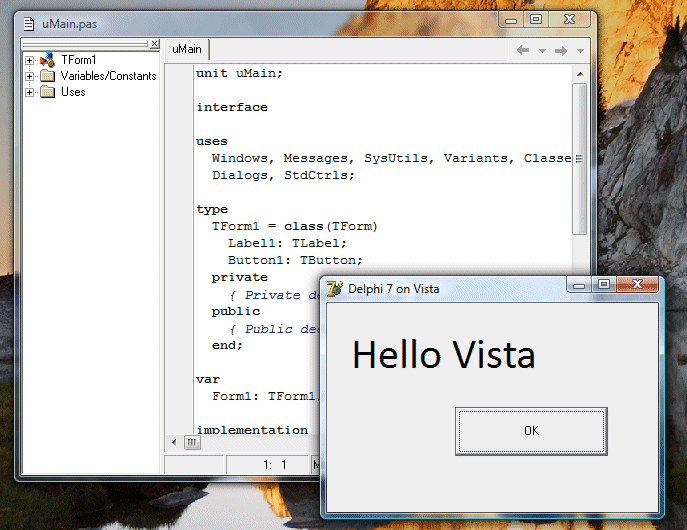This screenshot has height=530, width=687.
Task: Click the OK button in Delphi 7 on Vista
Action: pos(531,431)
